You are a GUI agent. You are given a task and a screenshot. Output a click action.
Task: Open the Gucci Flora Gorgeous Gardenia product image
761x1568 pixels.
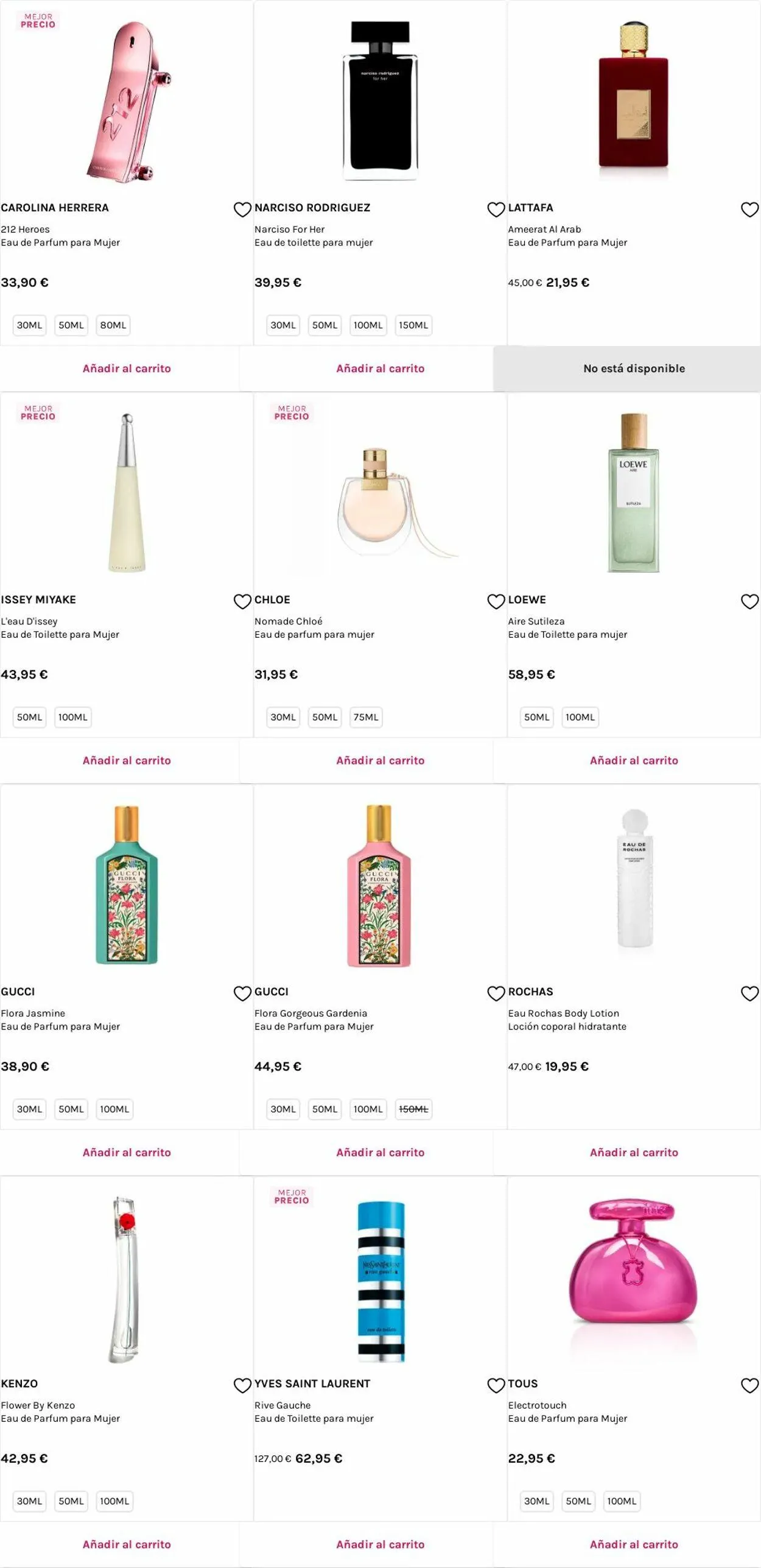(379, 886)
